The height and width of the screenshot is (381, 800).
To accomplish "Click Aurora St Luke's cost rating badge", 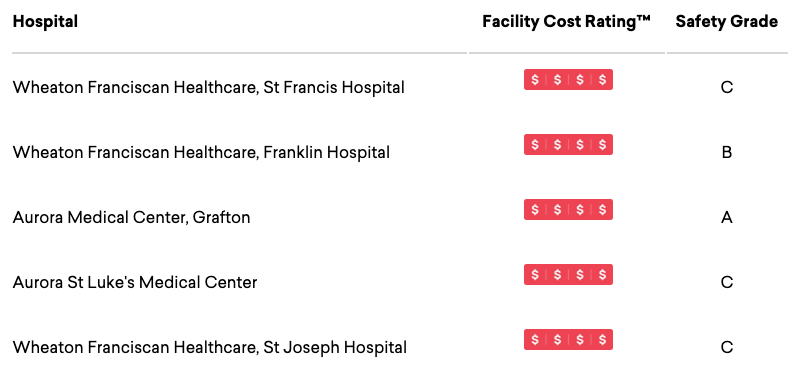I will (568, 274).
